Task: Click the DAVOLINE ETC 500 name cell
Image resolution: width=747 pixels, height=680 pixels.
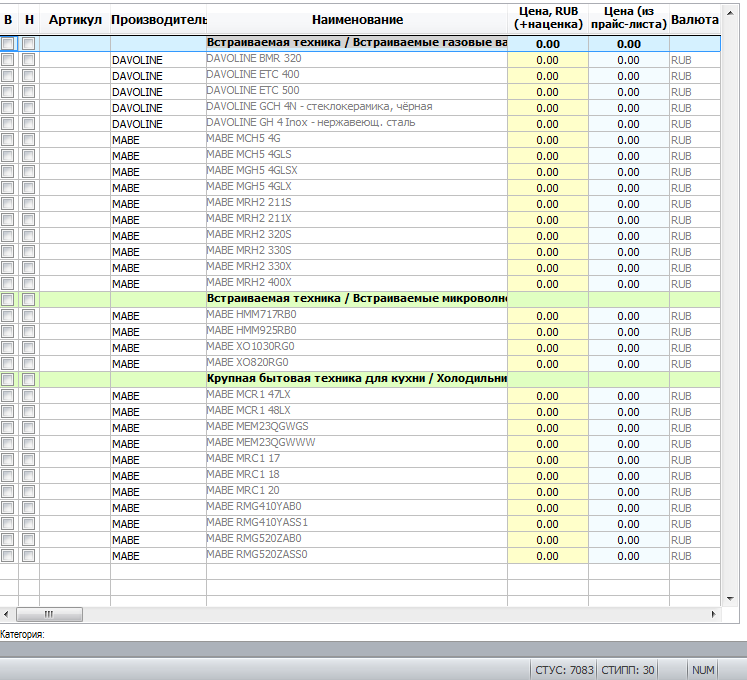Action: coord(357,91)
